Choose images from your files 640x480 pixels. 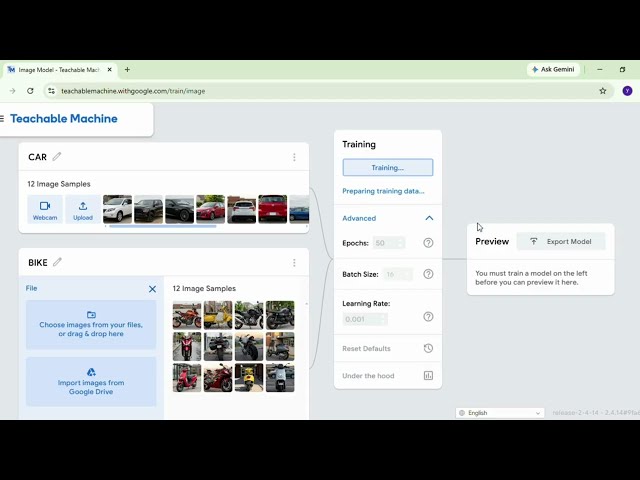click(x=91, y=325)
